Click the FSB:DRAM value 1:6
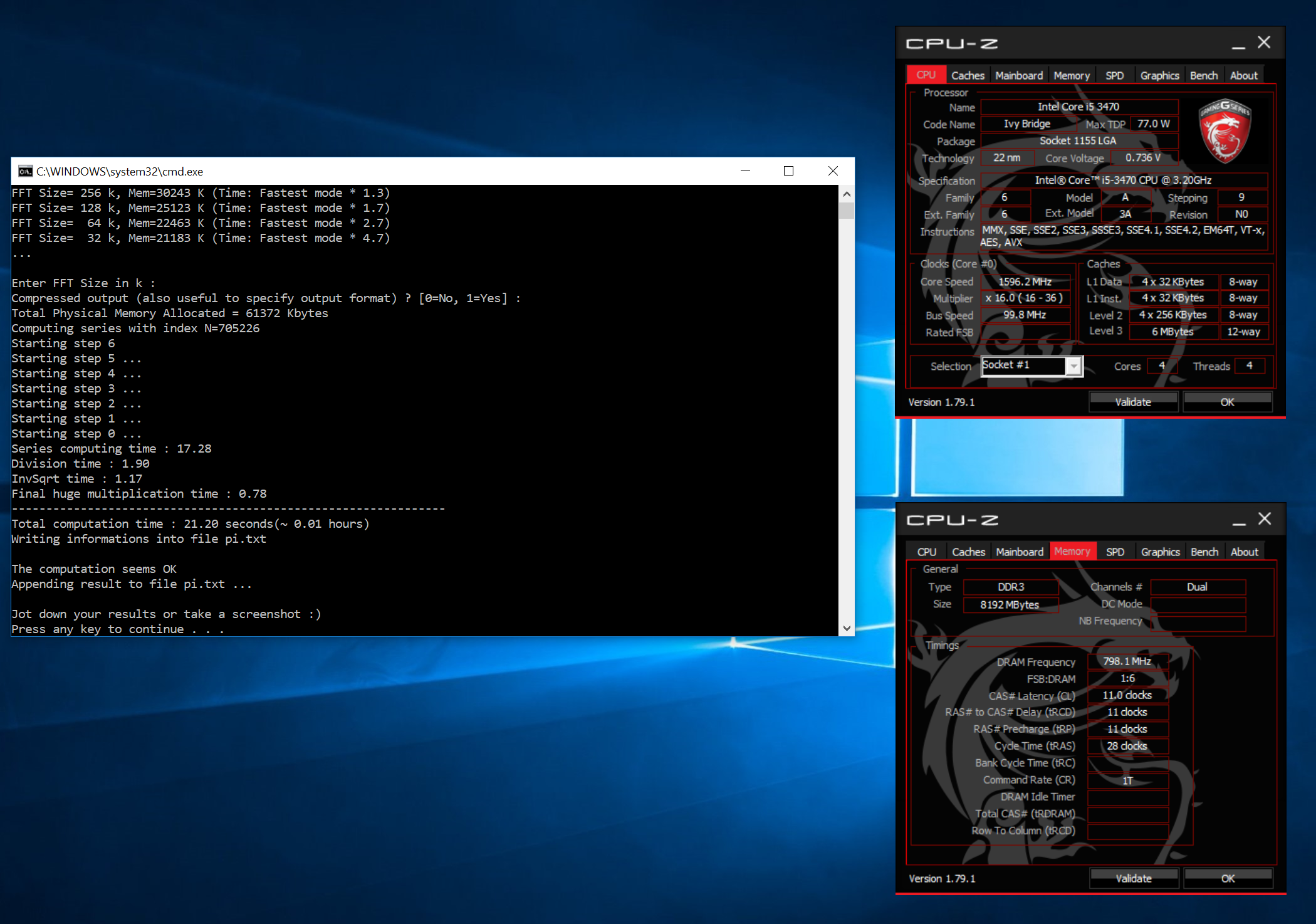Screen dimensions: 1316x924 1127,678
